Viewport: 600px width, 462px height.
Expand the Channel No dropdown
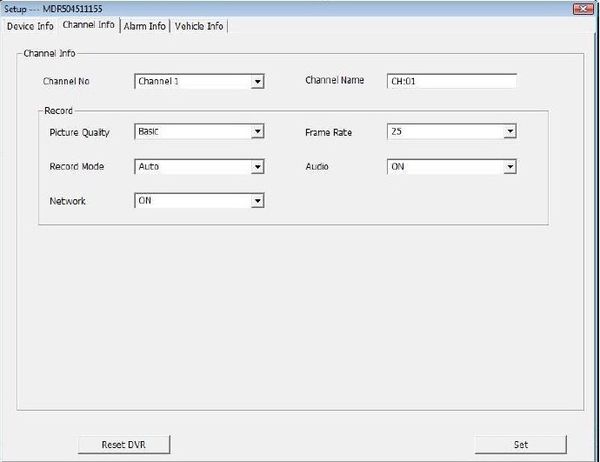257,82
